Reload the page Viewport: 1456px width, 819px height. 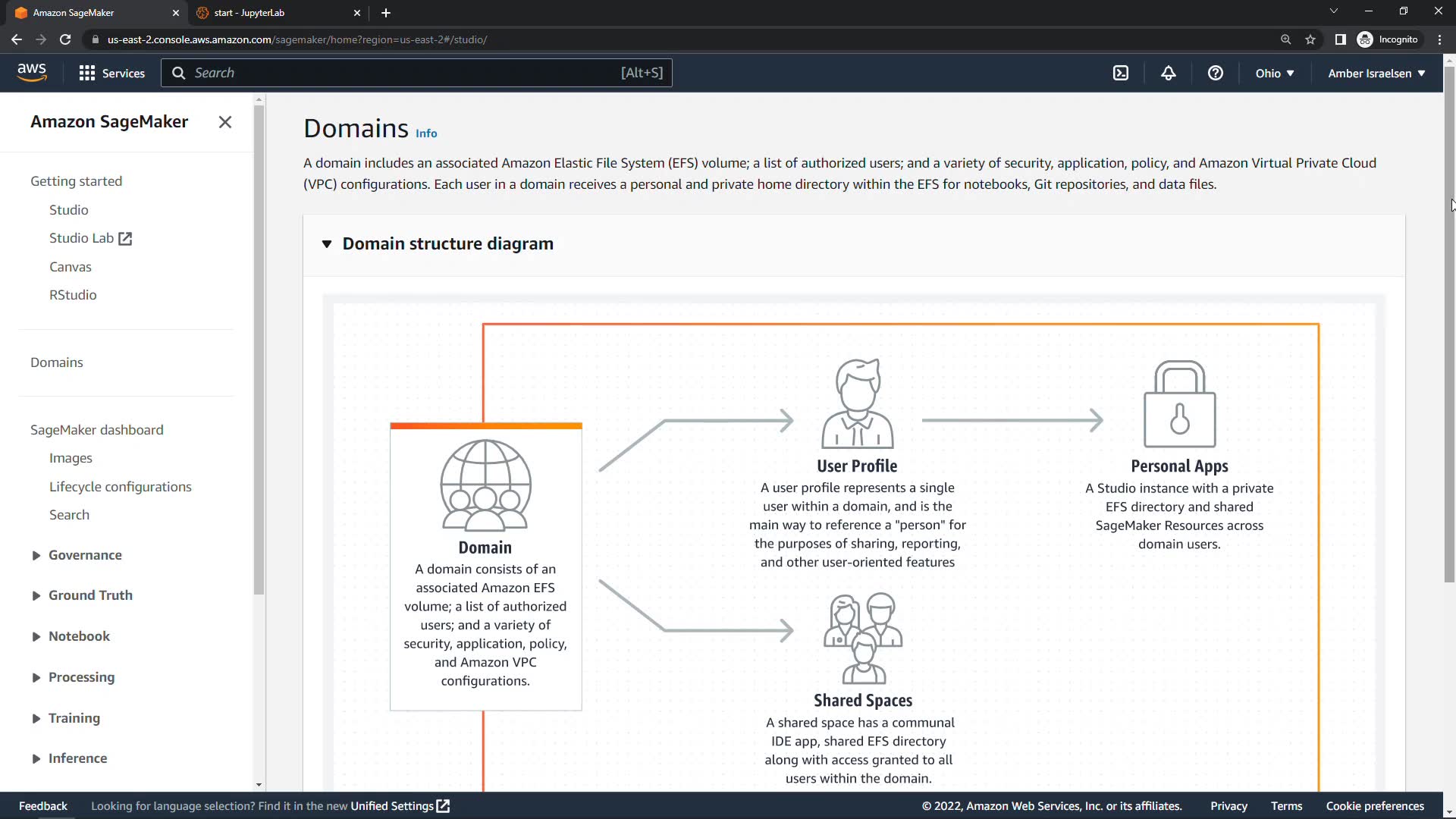click(65, 39)
